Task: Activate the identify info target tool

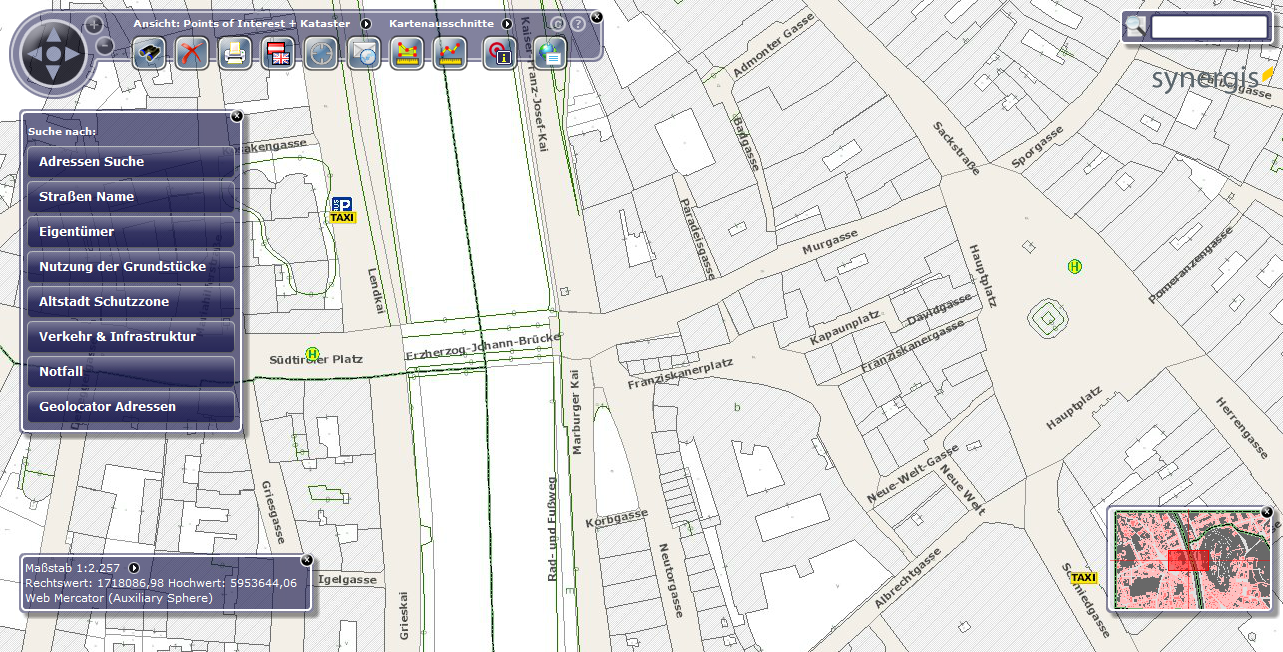Action: point(499,53)
